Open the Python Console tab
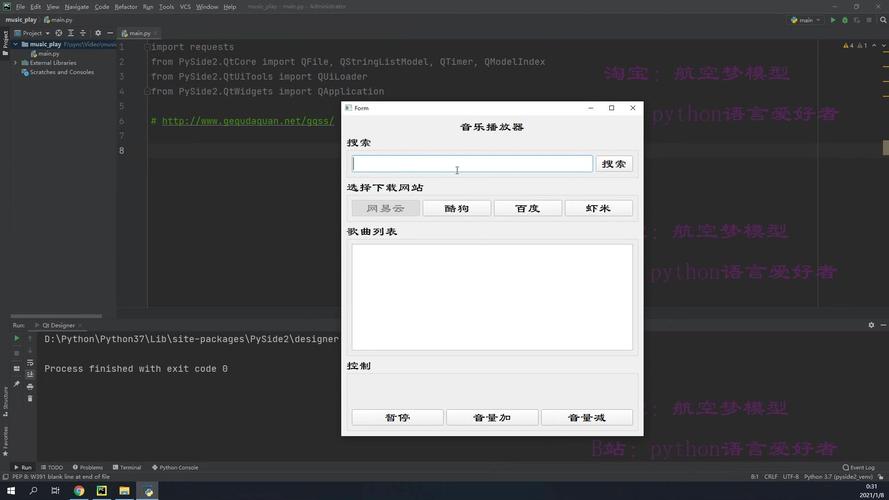The height and width of the screenshot is (500, 889). [x=175, y=468]
